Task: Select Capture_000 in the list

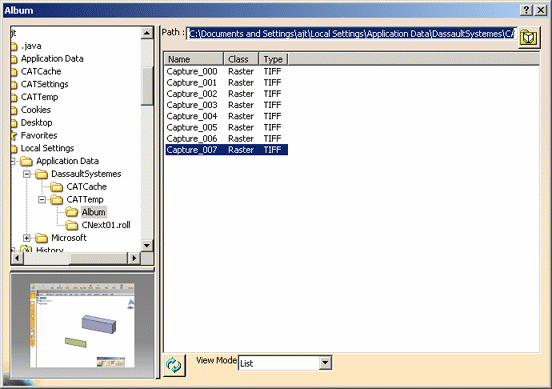Action: click(x=227, y=71)
